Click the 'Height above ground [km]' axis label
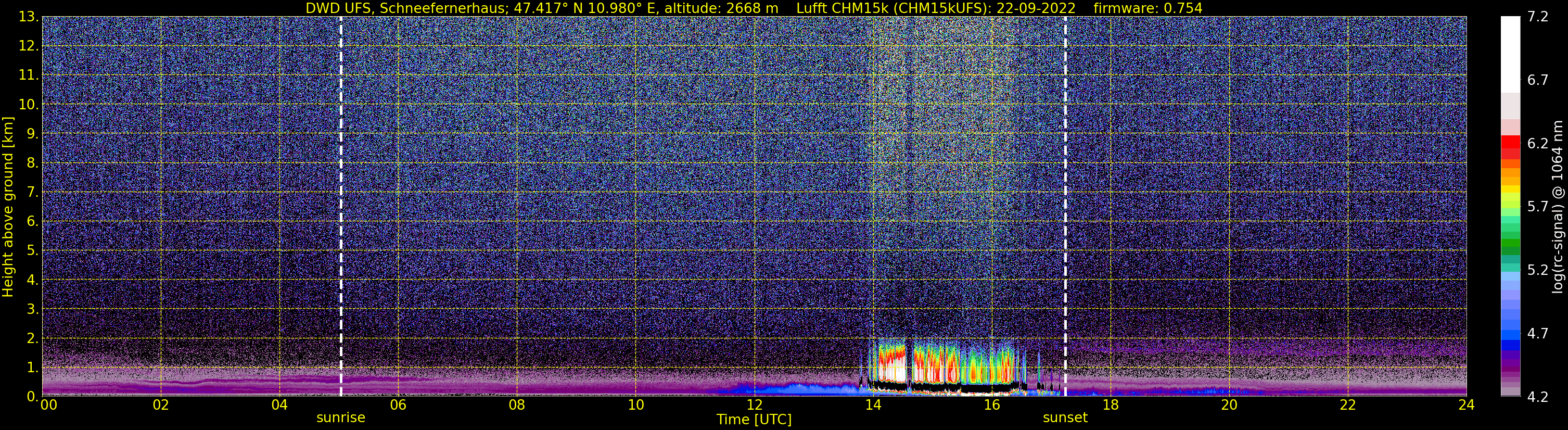 point(8,207)
